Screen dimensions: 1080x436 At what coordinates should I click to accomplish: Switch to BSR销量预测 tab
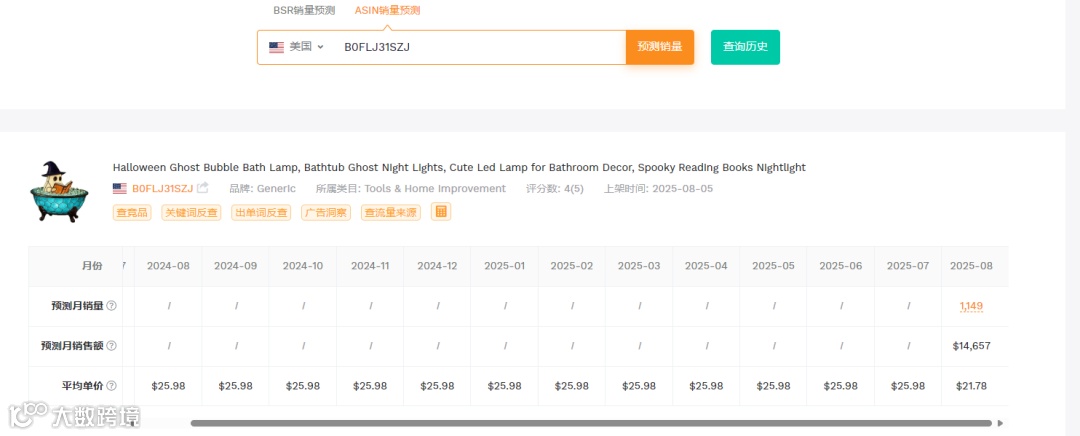tap(304, 10)
